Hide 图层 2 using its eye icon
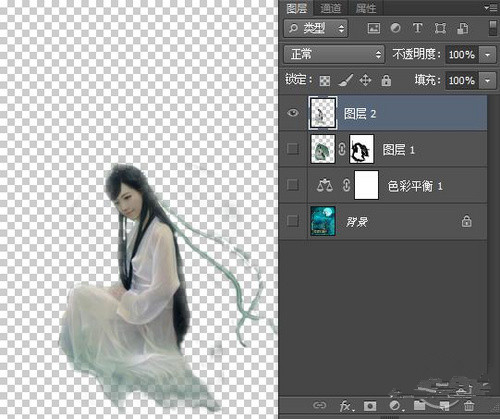Viewport: 500px width, 419px height. [293, 113]
